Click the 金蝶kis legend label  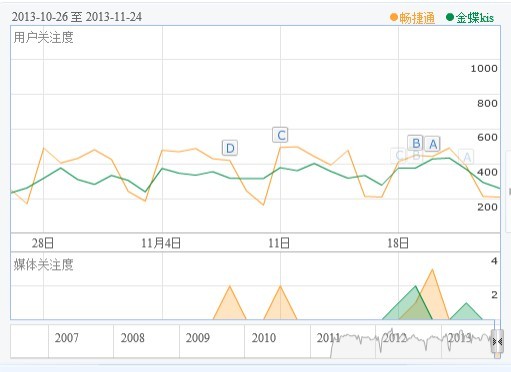click(x=475, y=18)
